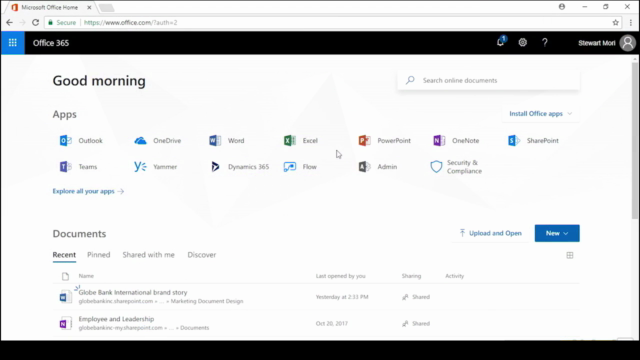The image size is (640, 360).
Task: Click the Secure site info label
Action: (x=62, y=22)
